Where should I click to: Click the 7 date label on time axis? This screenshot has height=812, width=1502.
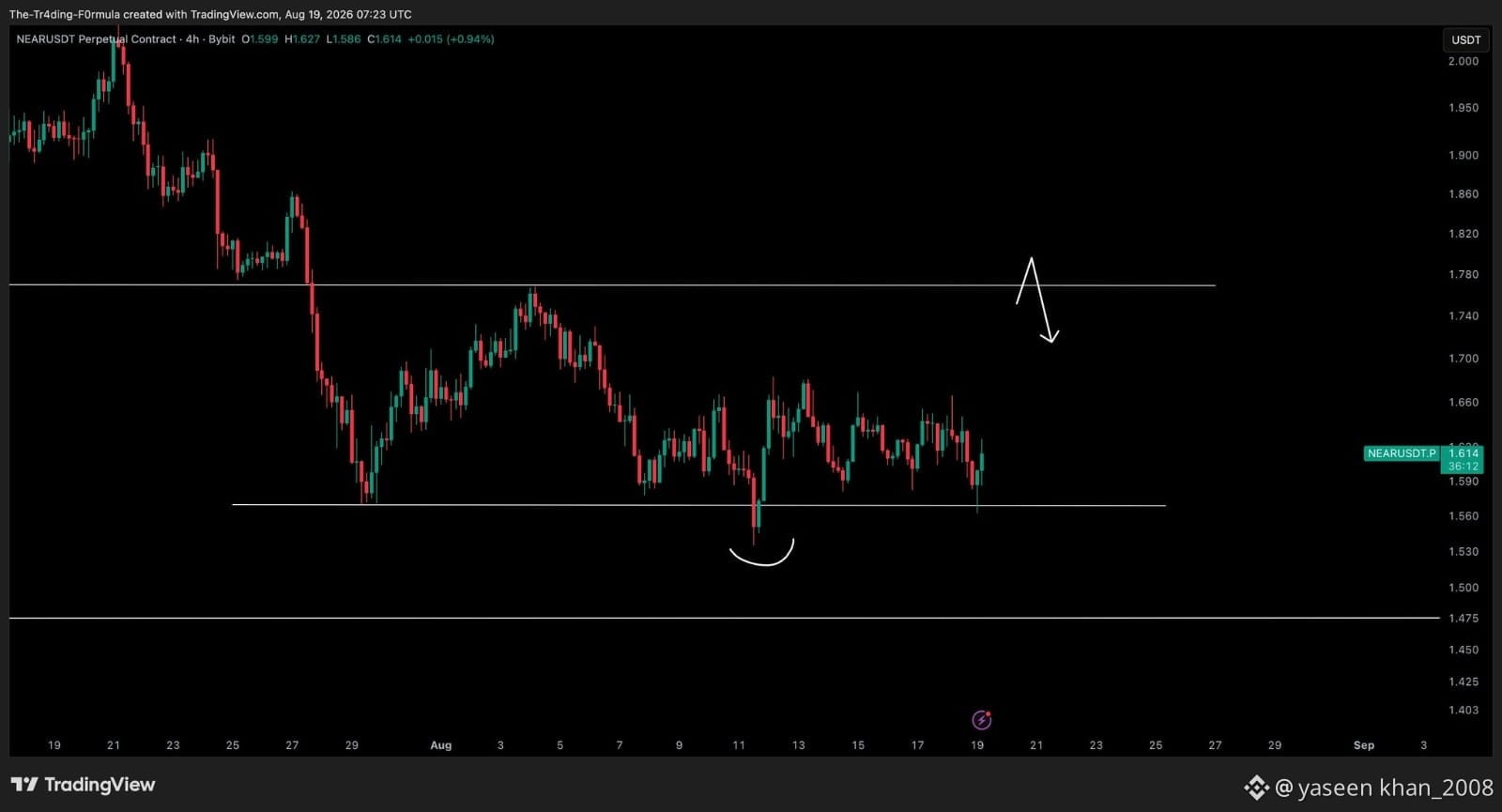point(620,745)
